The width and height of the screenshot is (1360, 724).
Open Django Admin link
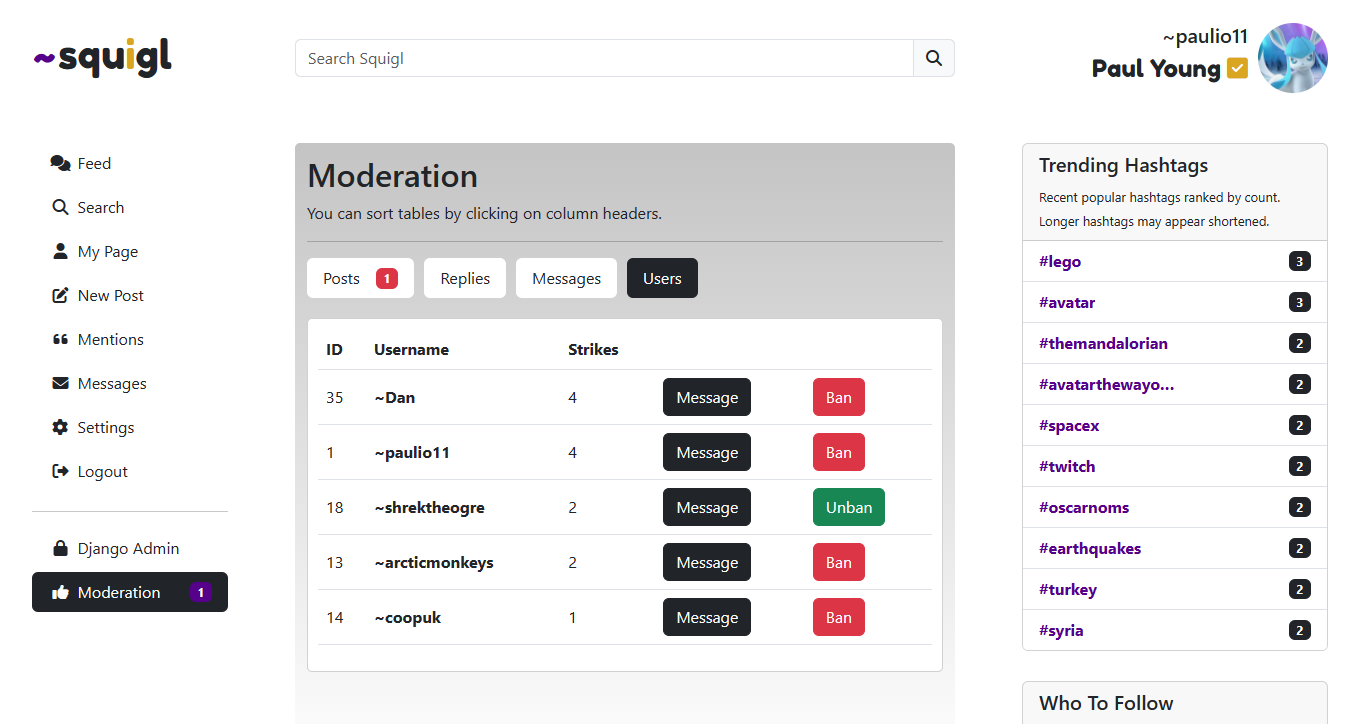[128, 548]
